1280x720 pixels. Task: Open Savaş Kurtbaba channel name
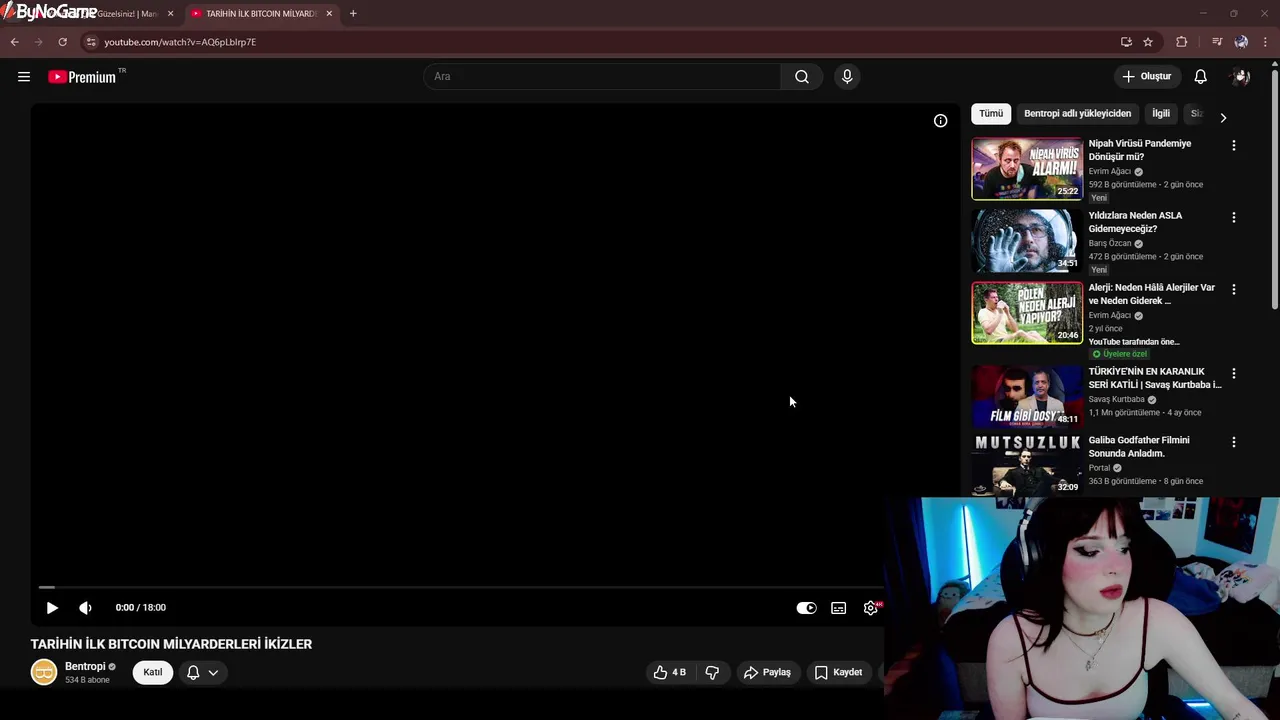[x=1116, y=400]
